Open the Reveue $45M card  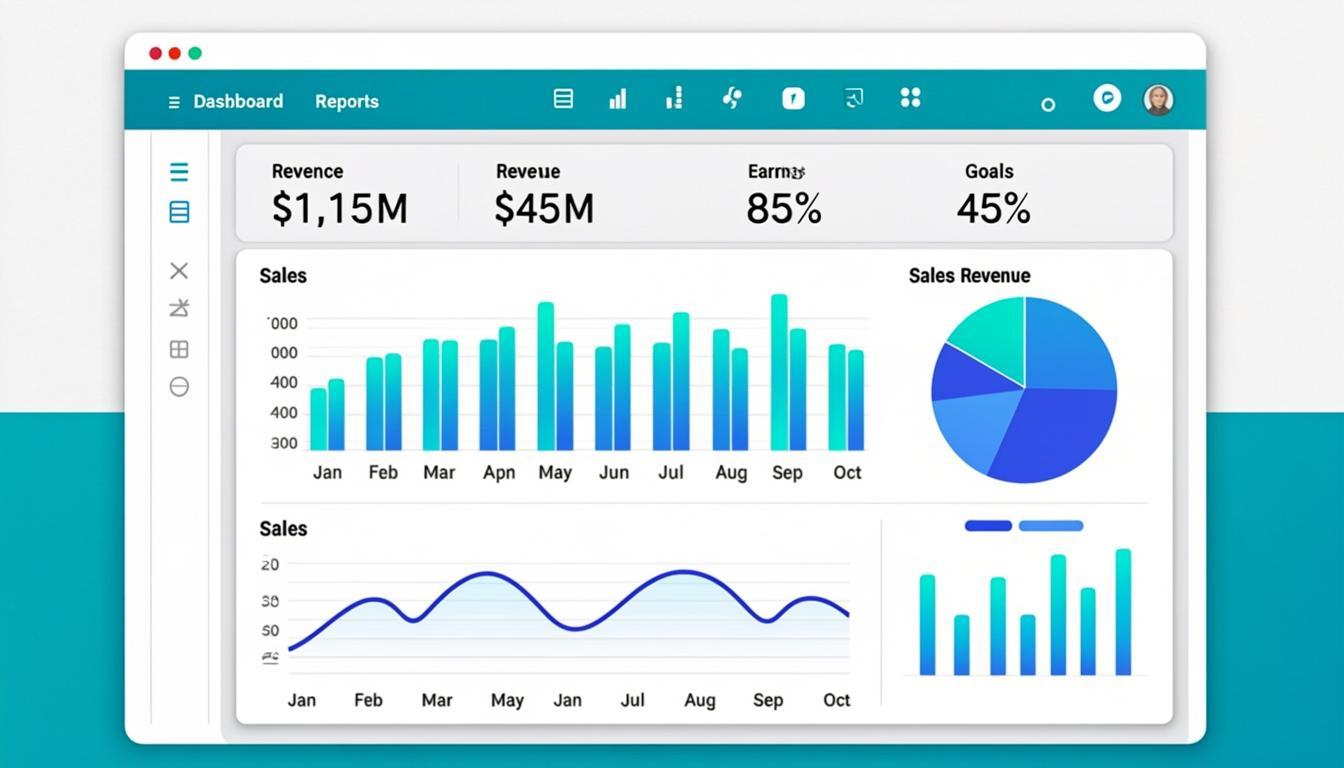point(544,193)
